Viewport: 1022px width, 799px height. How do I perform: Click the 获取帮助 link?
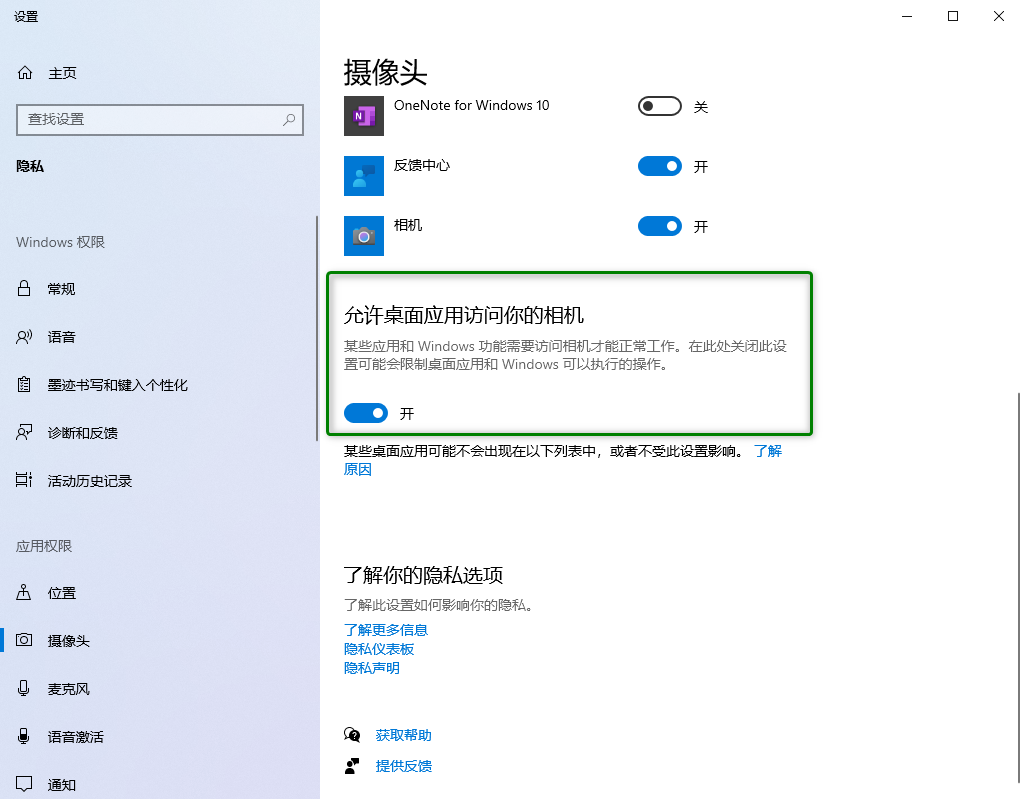click(x=403, y=735)
